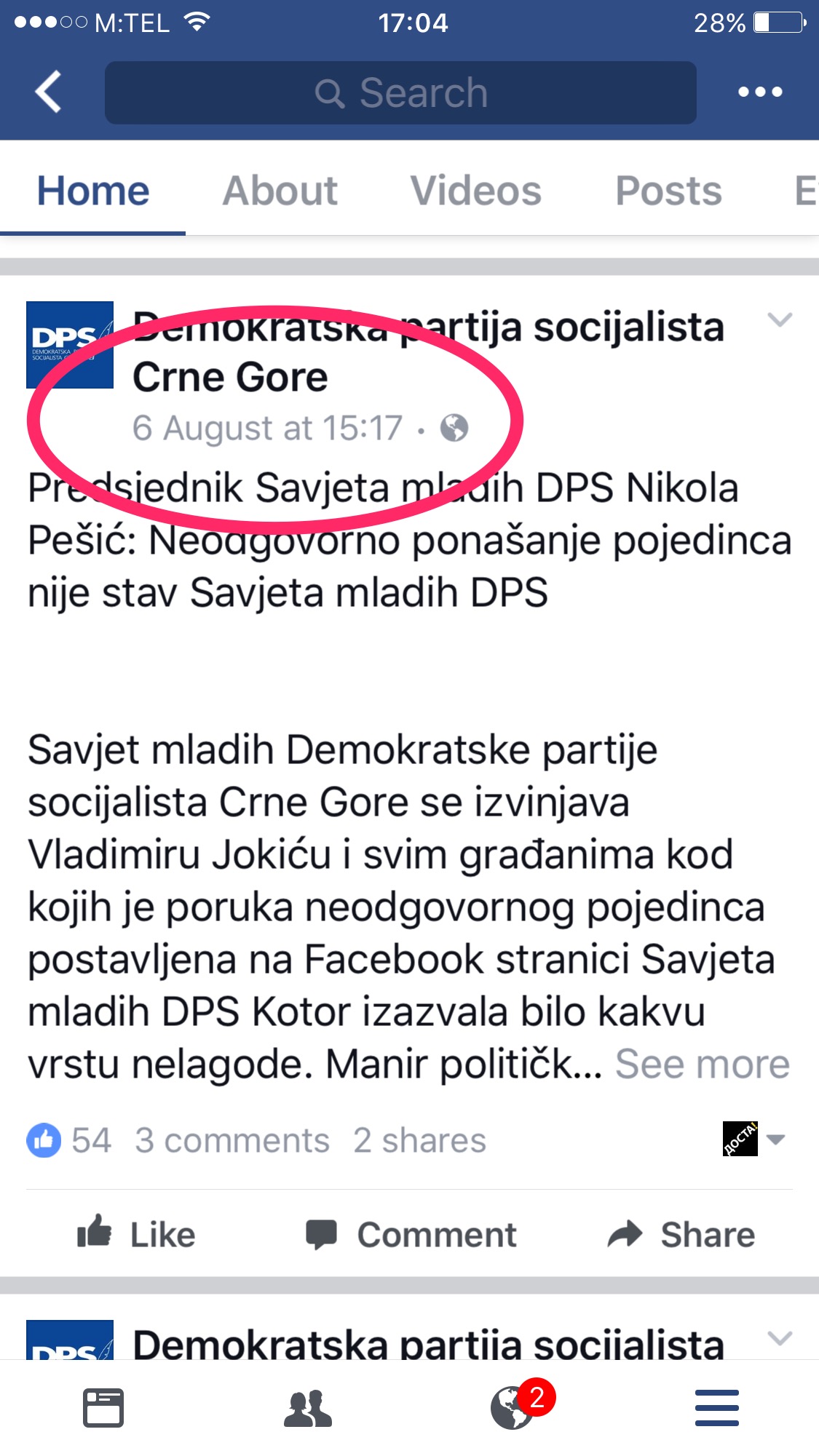Tap the Share button
This screenshot has width=819, height=1456.
tap(681, 1234)
